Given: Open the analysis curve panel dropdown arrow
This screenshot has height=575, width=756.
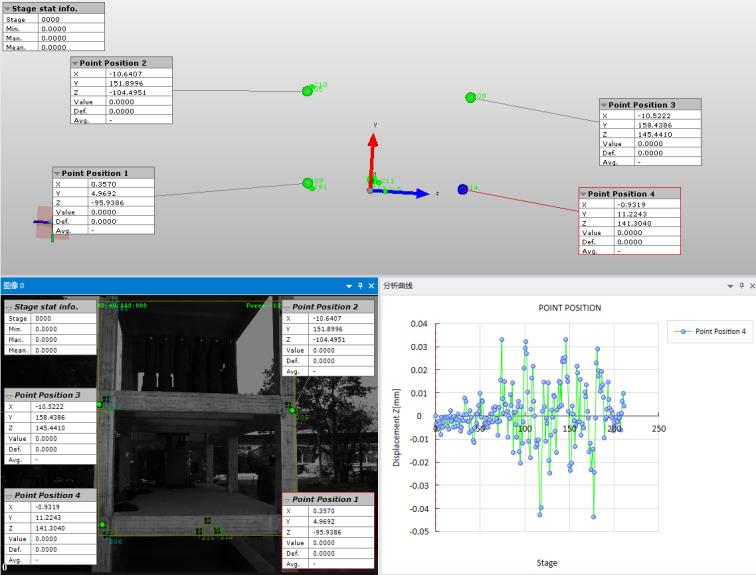Looking at the screenshot, I should coord(730,286).
